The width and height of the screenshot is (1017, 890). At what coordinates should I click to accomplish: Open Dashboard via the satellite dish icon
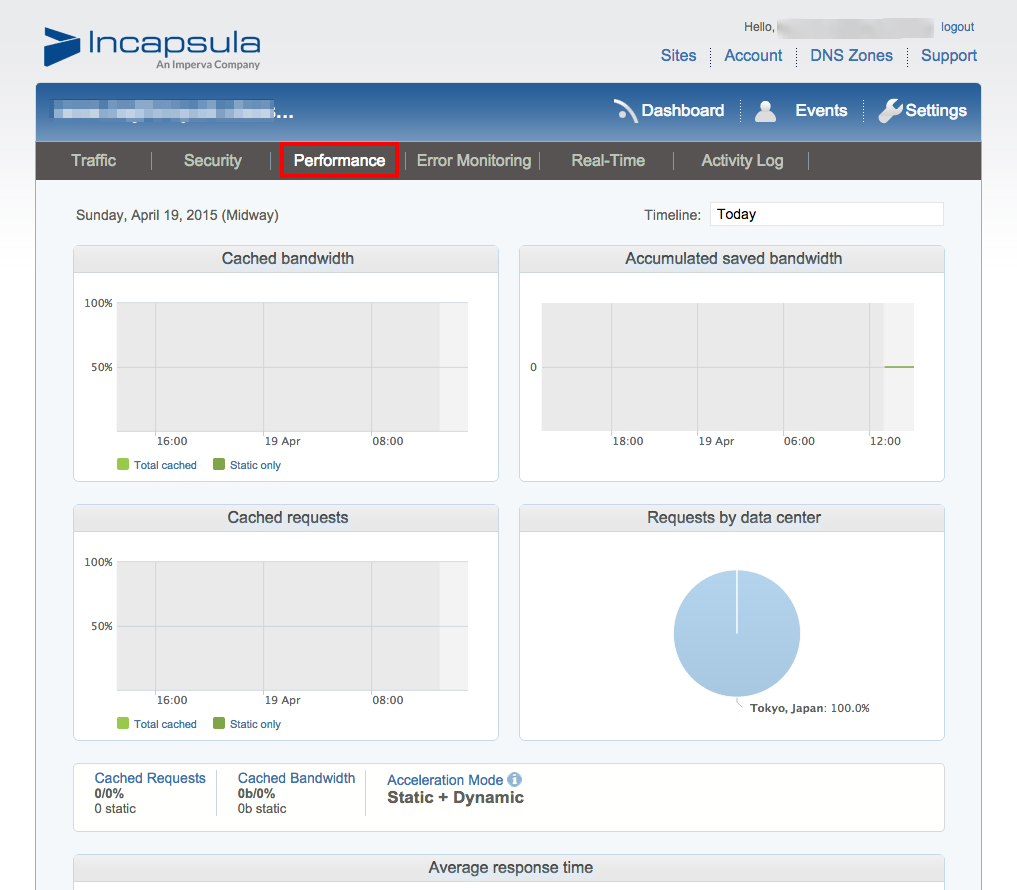(627, 111)
